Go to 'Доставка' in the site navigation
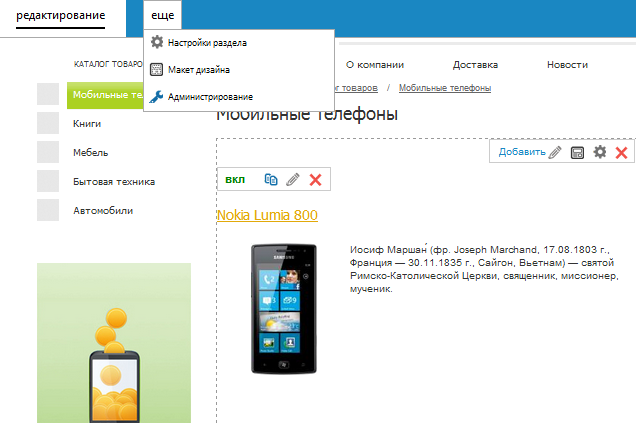This screenshot has height=434, width=636. [475, 64]
